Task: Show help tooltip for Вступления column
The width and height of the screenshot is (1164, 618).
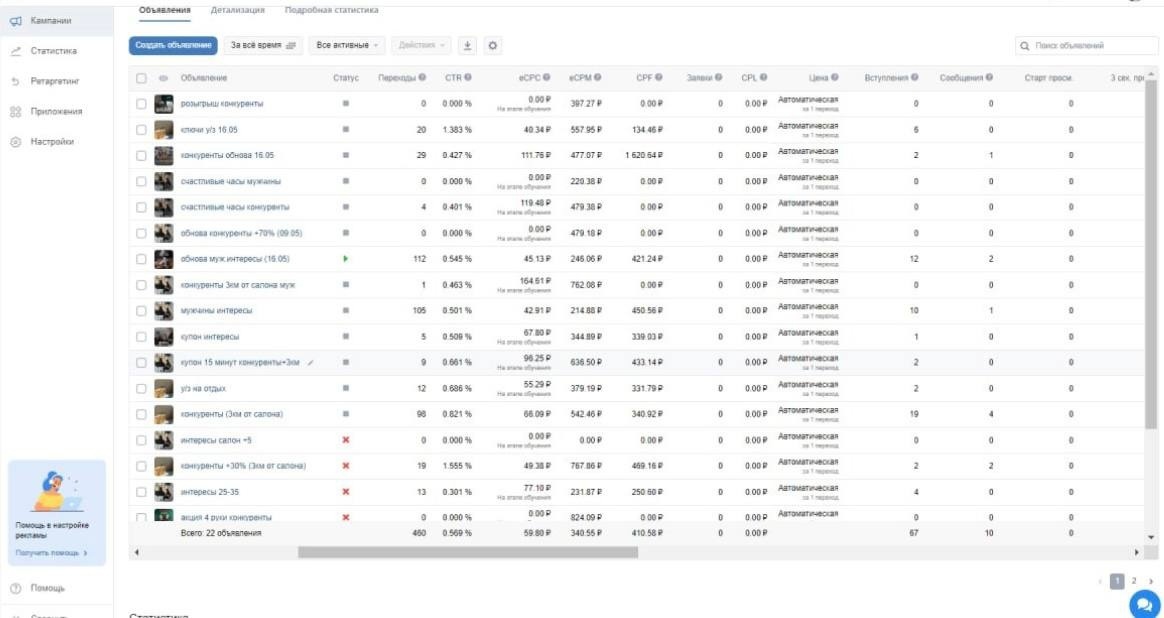Action: tap(915, 77)
